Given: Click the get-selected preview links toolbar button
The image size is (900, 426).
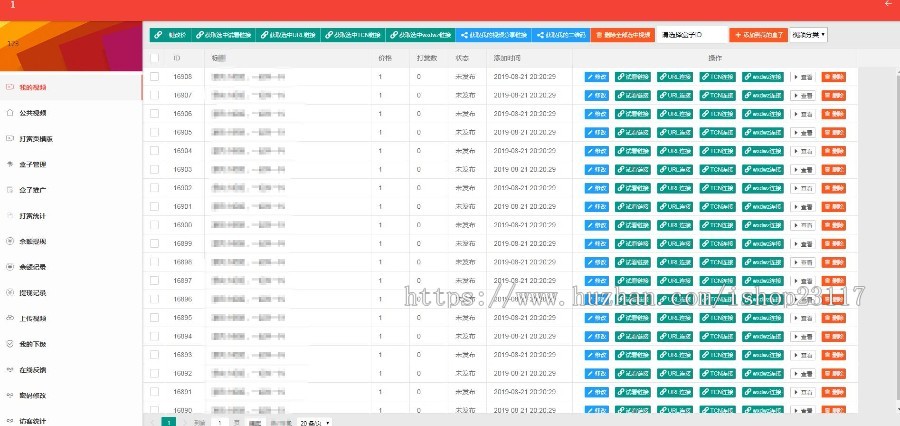Looking at the screenshot, I should click(223, 35).
